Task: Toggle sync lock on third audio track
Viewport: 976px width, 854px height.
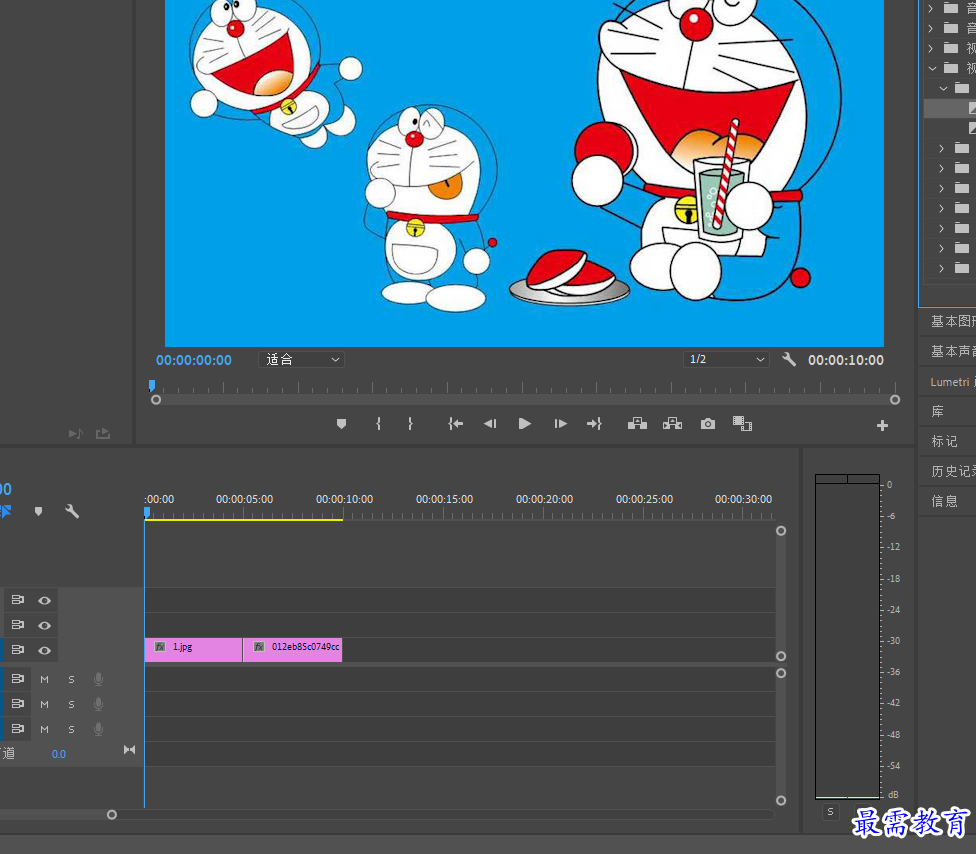Action: click(17, 729)
